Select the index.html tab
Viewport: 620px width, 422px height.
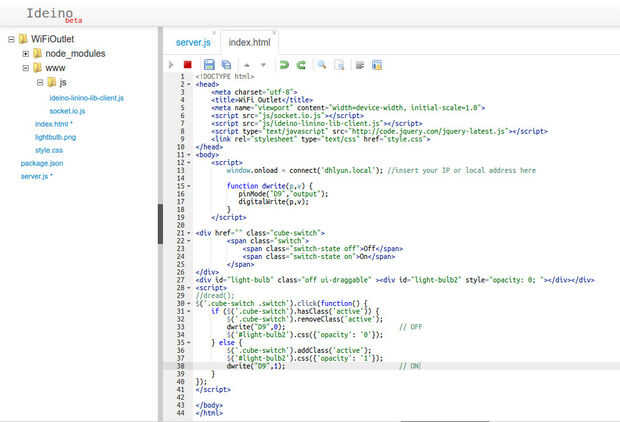[x=249, y=43]
